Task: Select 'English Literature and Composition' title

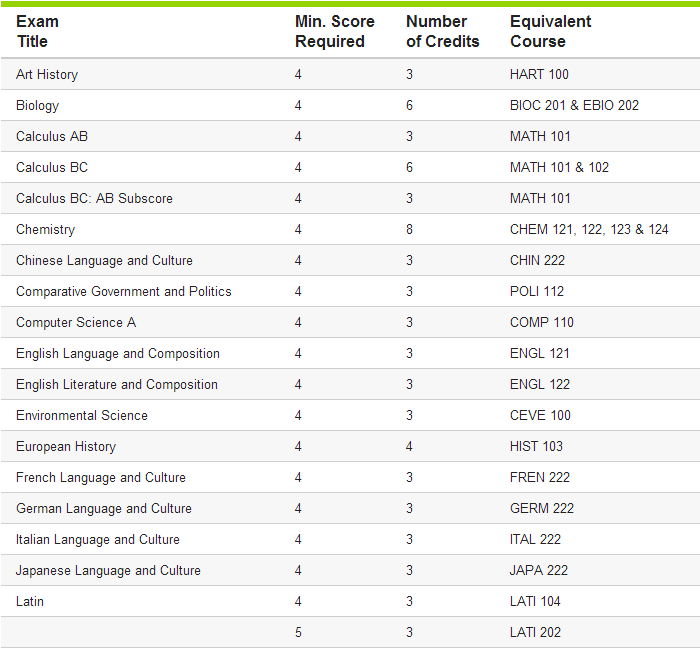Action: click(x=117, y=385)
